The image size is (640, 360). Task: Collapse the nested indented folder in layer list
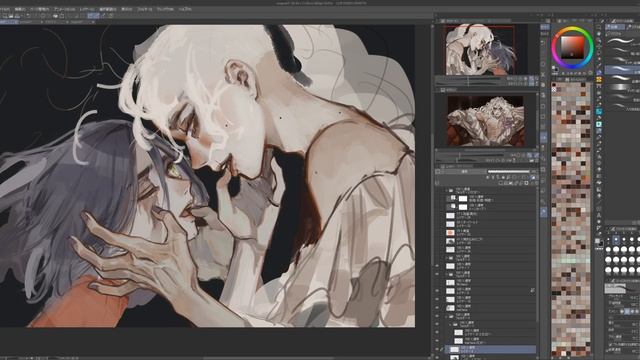click(451, 324)
